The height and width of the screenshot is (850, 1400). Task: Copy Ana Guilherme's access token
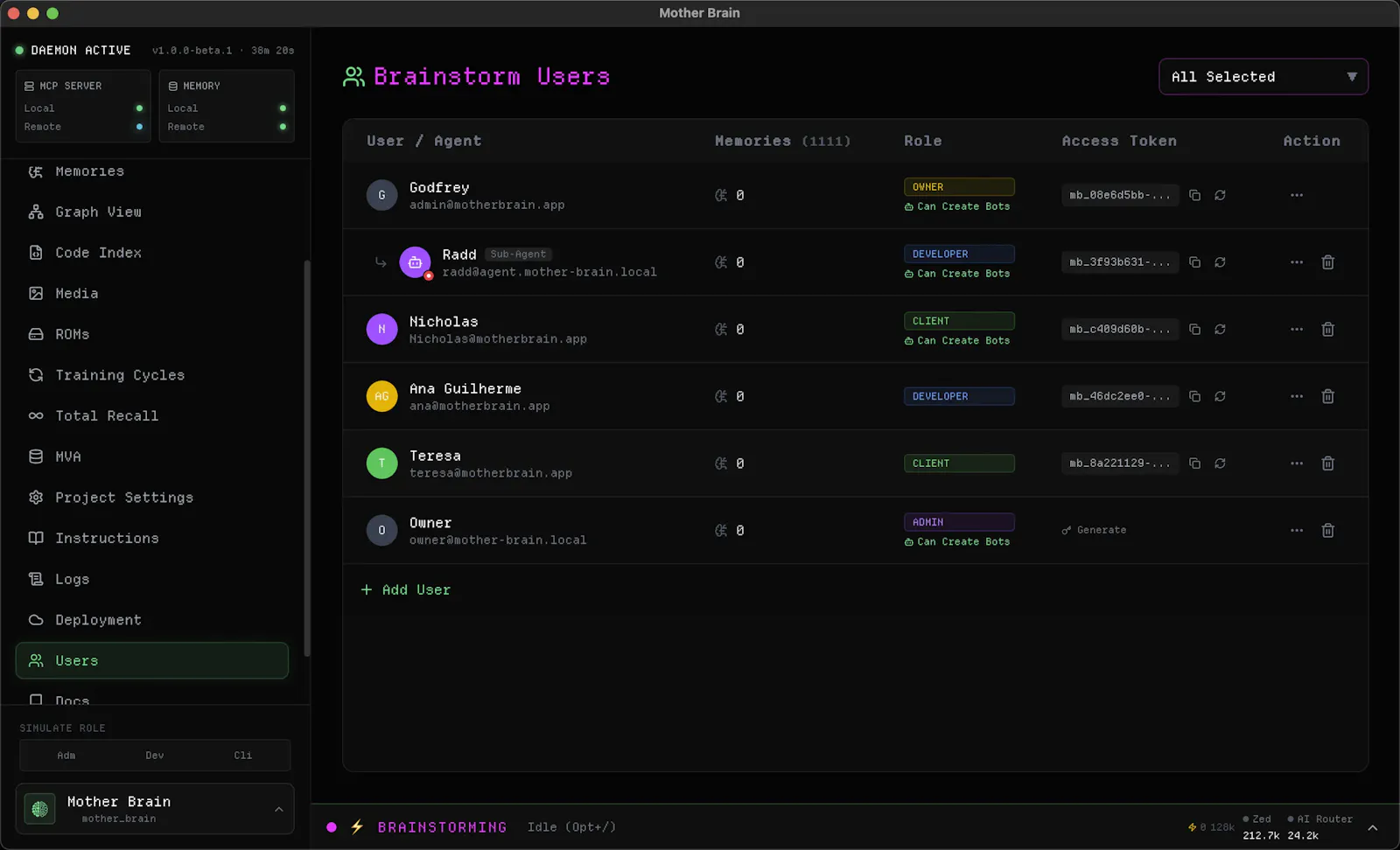point(1194,396)
